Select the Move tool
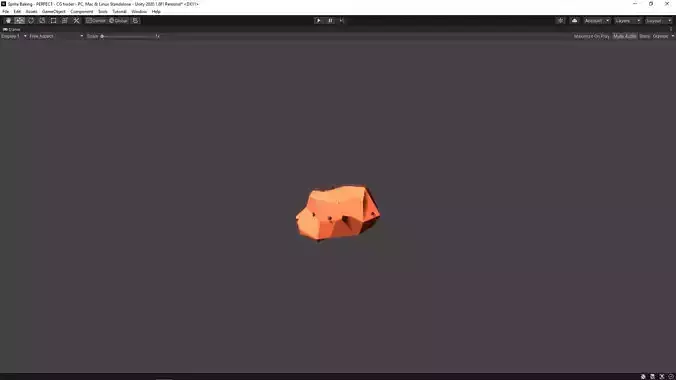 [x=19, y=21]
